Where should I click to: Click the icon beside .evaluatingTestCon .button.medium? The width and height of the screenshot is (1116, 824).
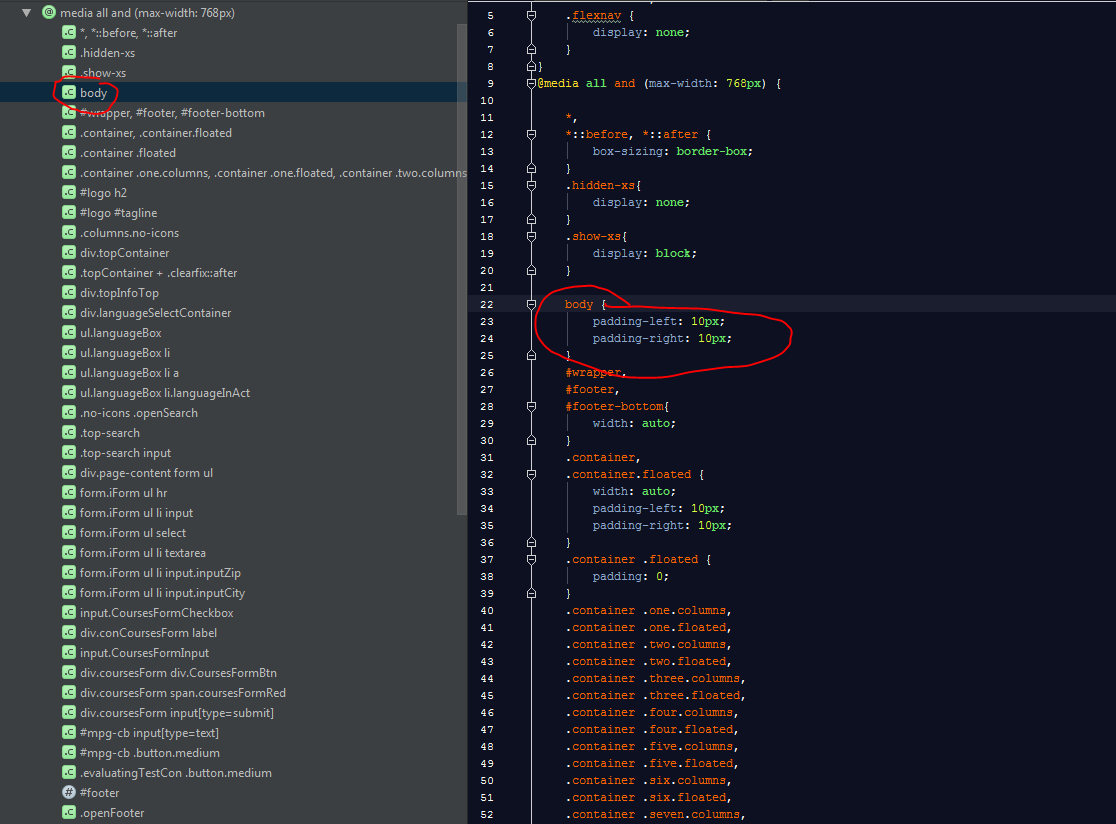[69, 772]
